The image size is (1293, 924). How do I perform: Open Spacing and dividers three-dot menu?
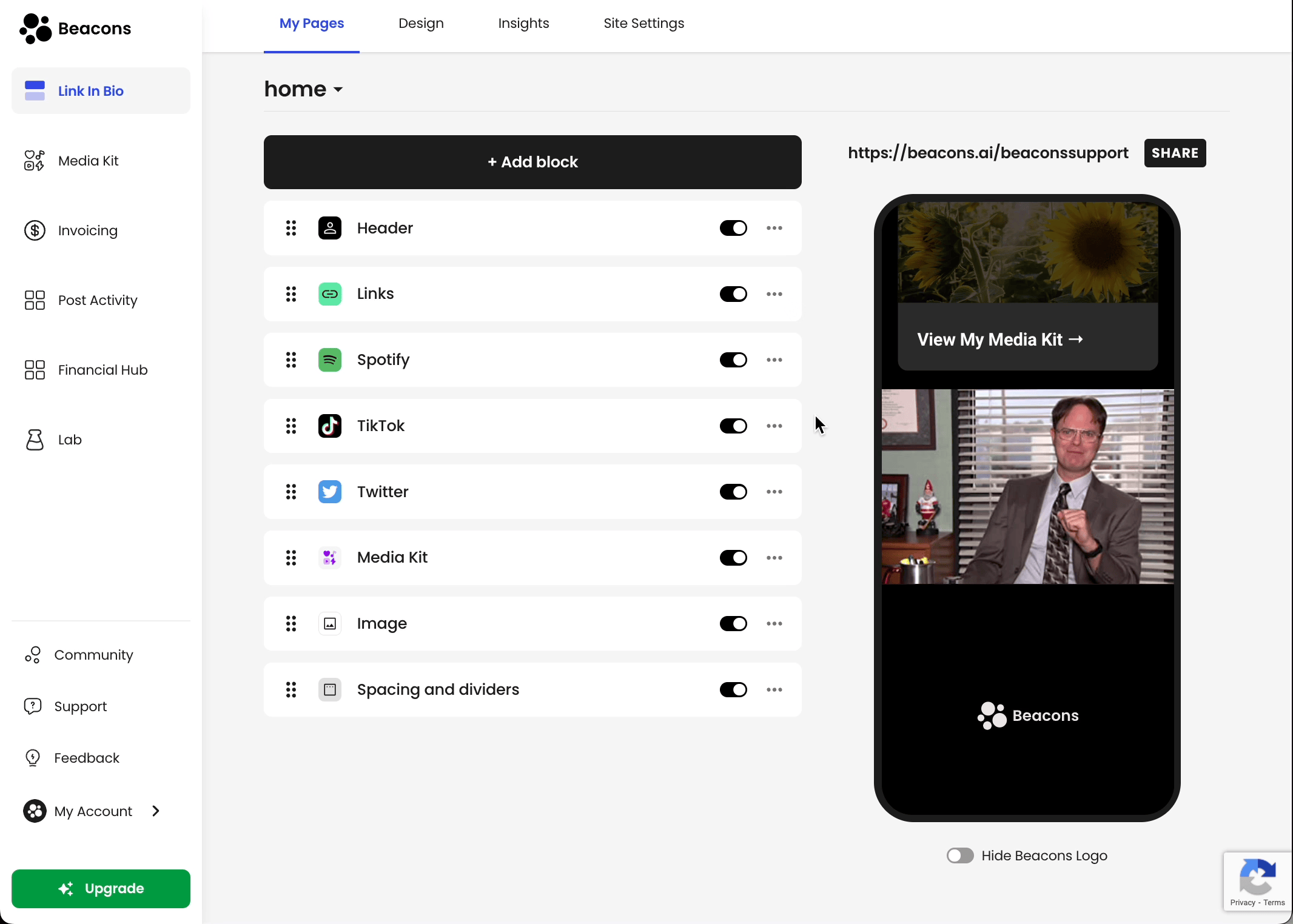pos(774,689)
